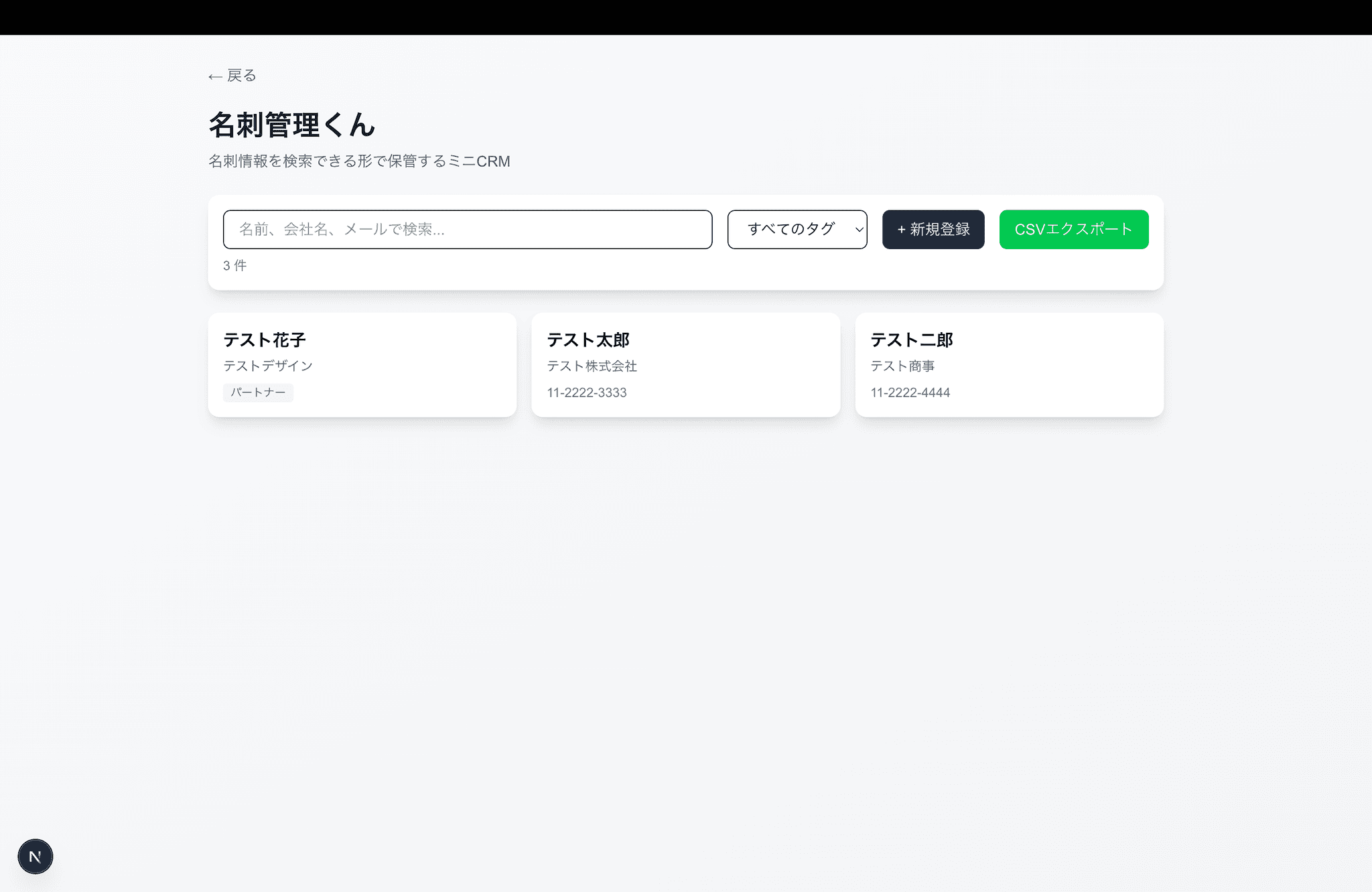Open the Next.js dev tools indicator
The width and height of the screenshot is (1372, 892).
click(35, 856)
